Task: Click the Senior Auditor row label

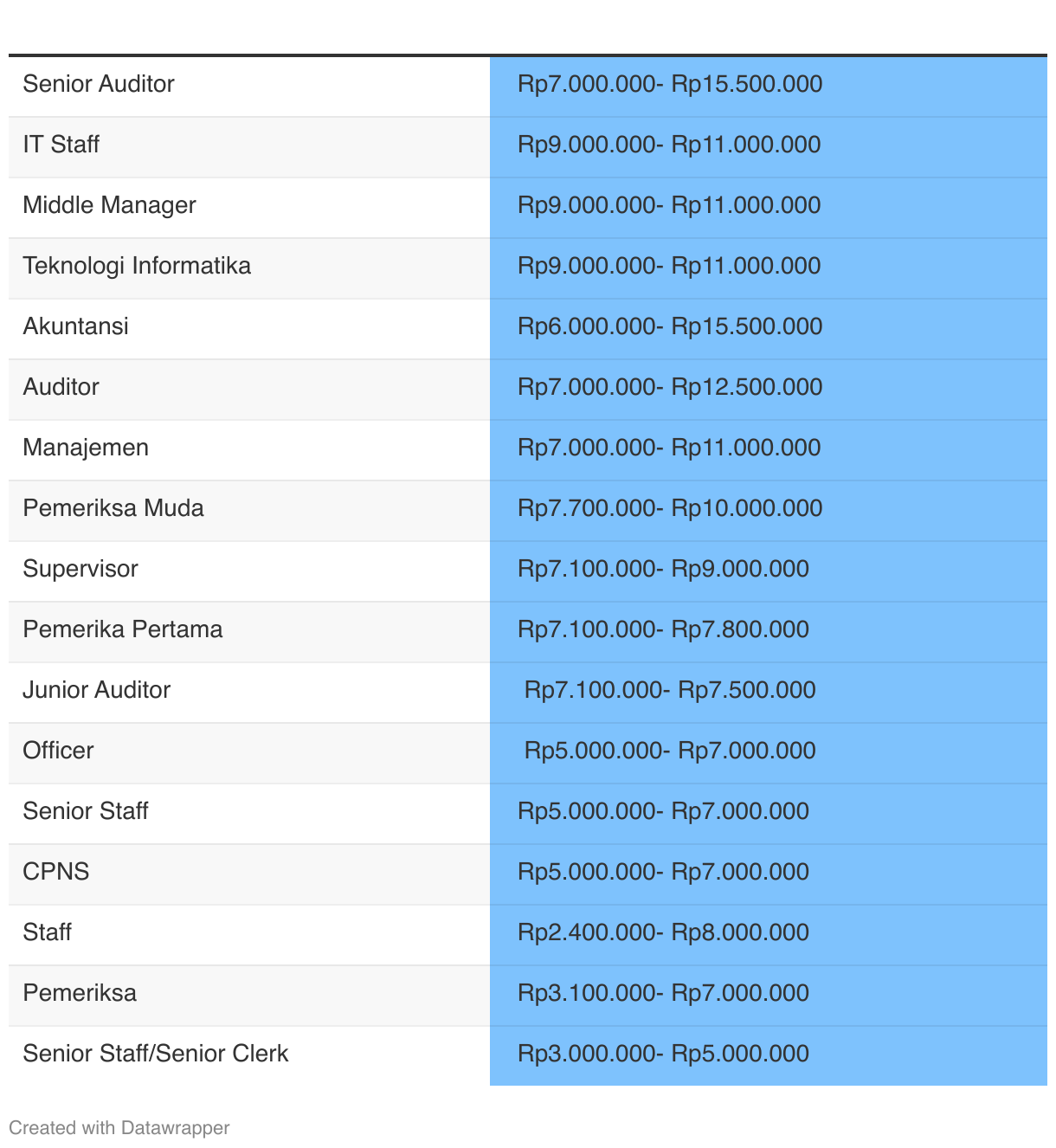Action: [99, 84]
